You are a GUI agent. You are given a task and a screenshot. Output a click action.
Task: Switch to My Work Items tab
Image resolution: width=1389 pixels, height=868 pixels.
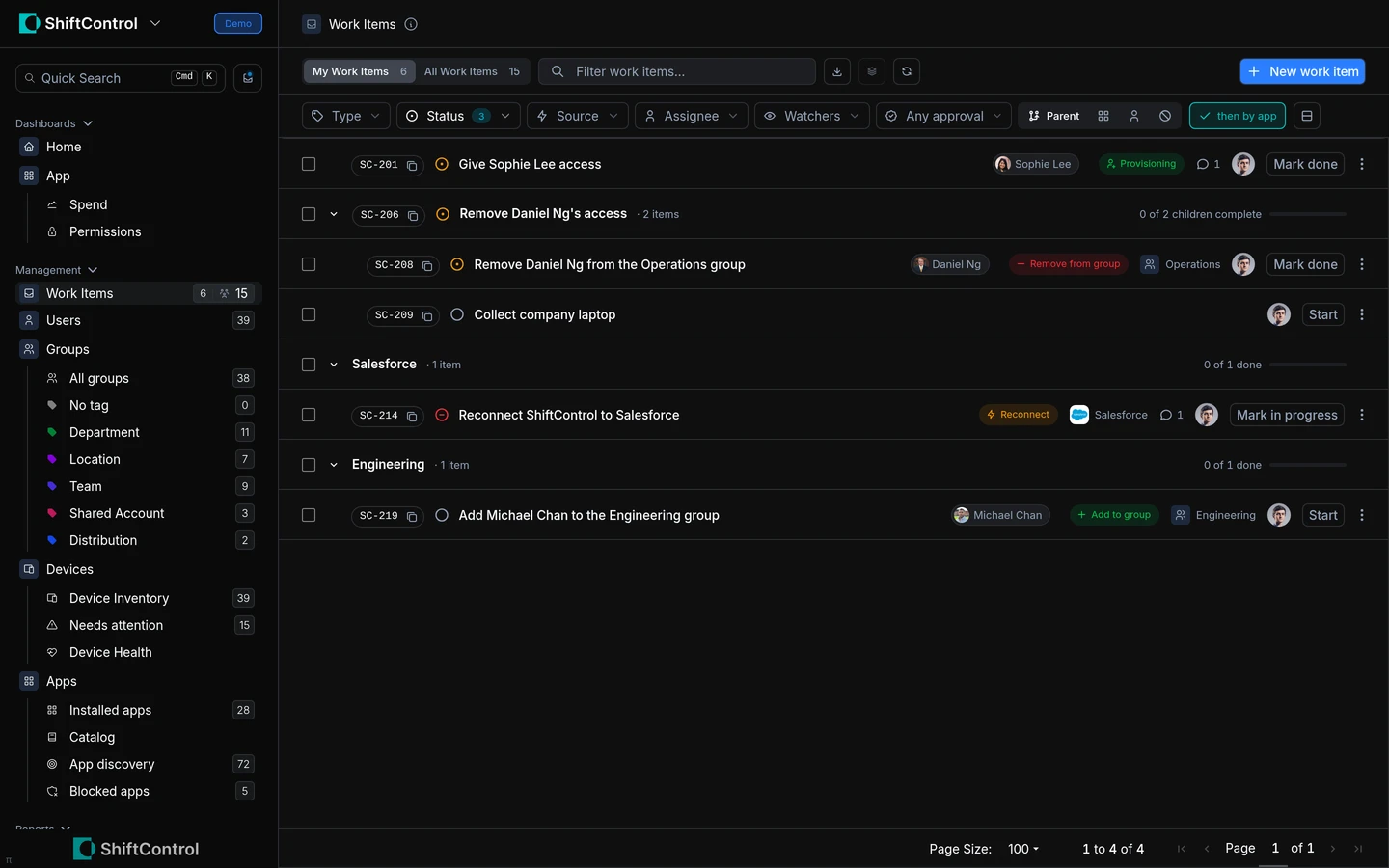pos(360,71)
